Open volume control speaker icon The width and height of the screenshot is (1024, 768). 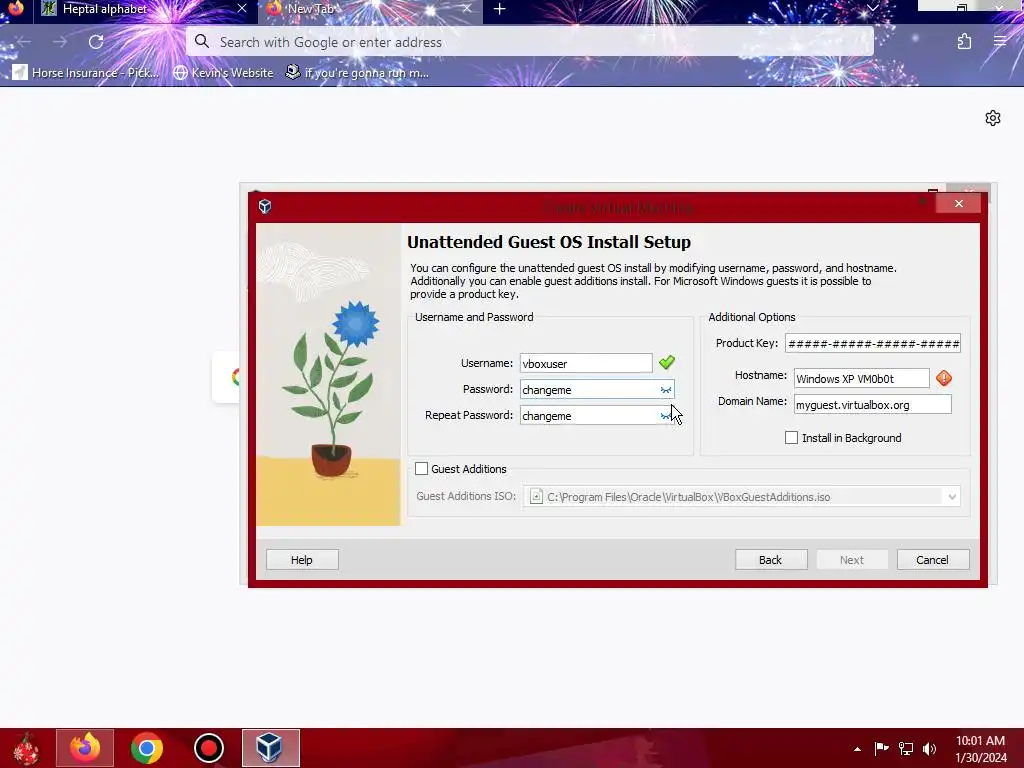929,748
